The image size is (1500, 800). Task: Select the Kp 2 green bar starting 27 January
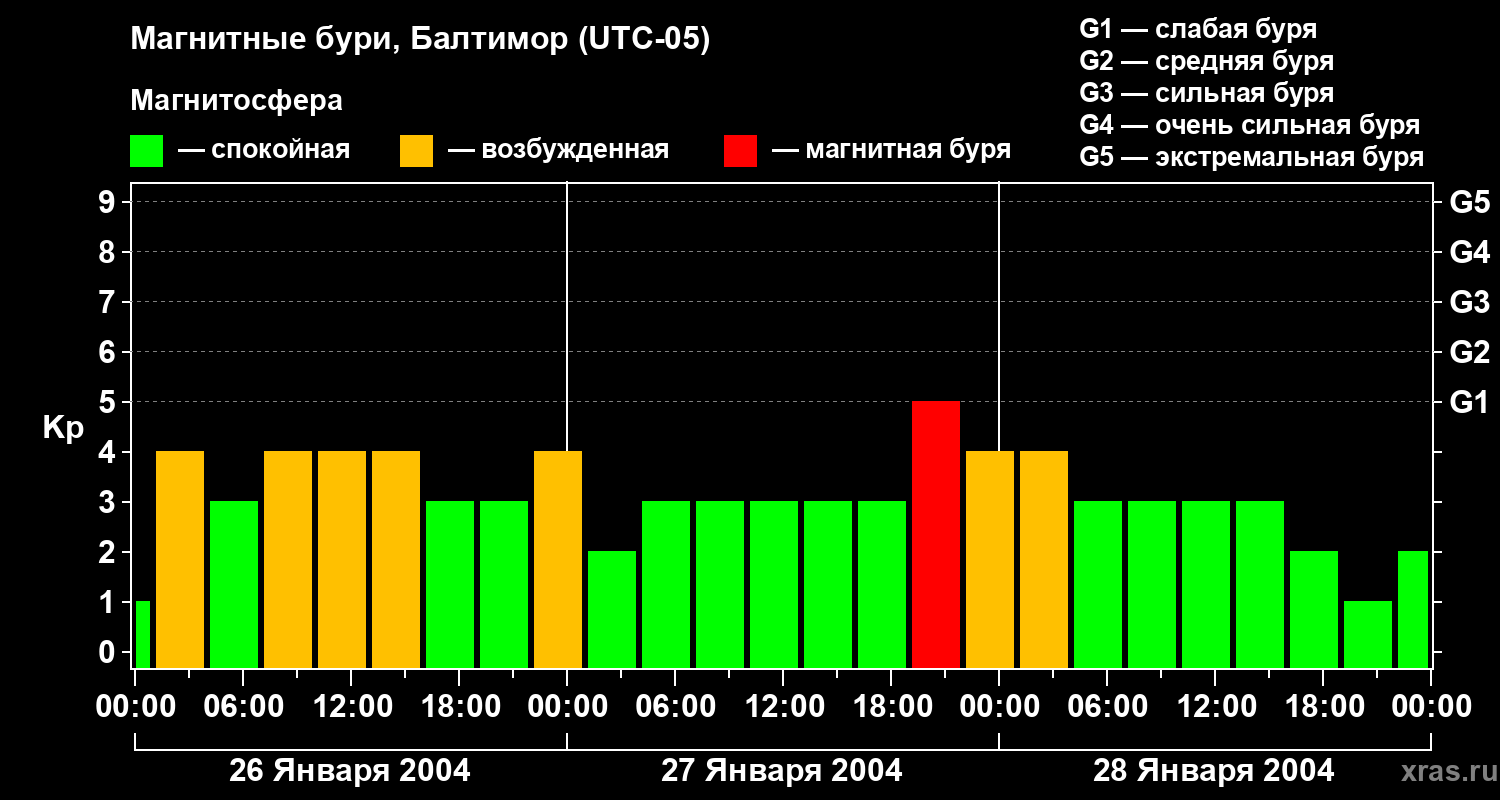click(x=612, y=609)
